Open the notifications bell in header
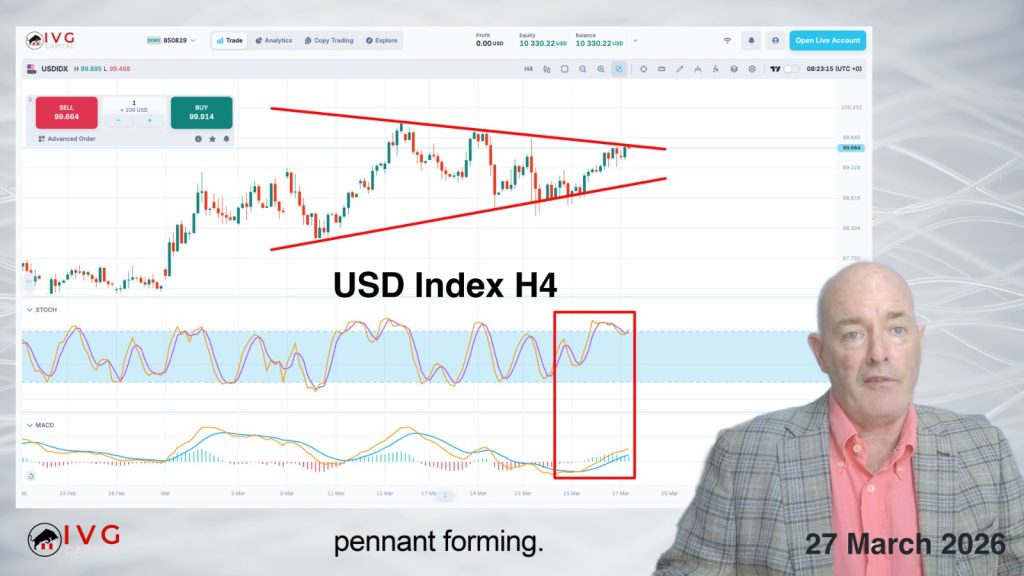 click(x=751, y=41)
